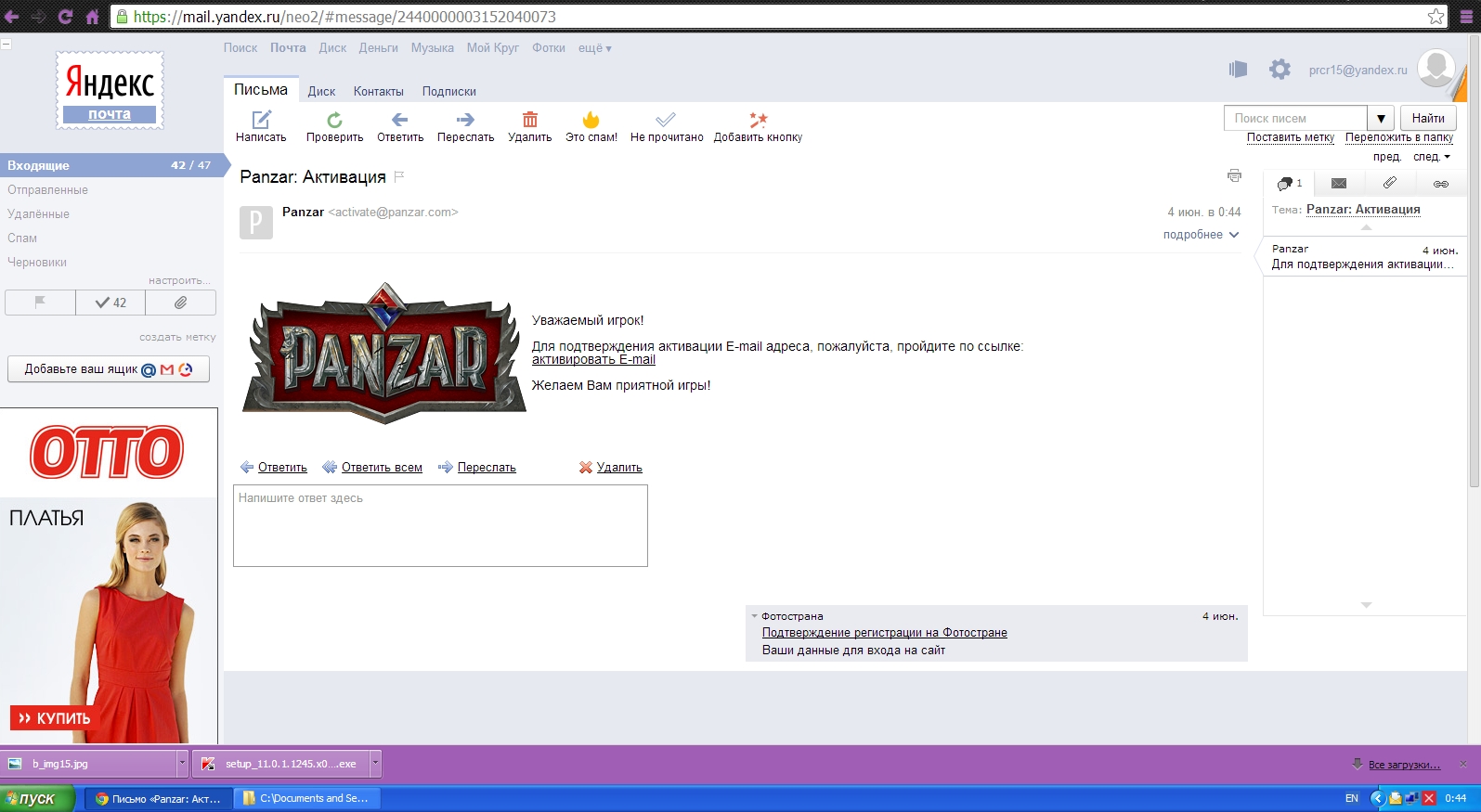
Task: Select Входящие folder
Action: tap(111, 165)
